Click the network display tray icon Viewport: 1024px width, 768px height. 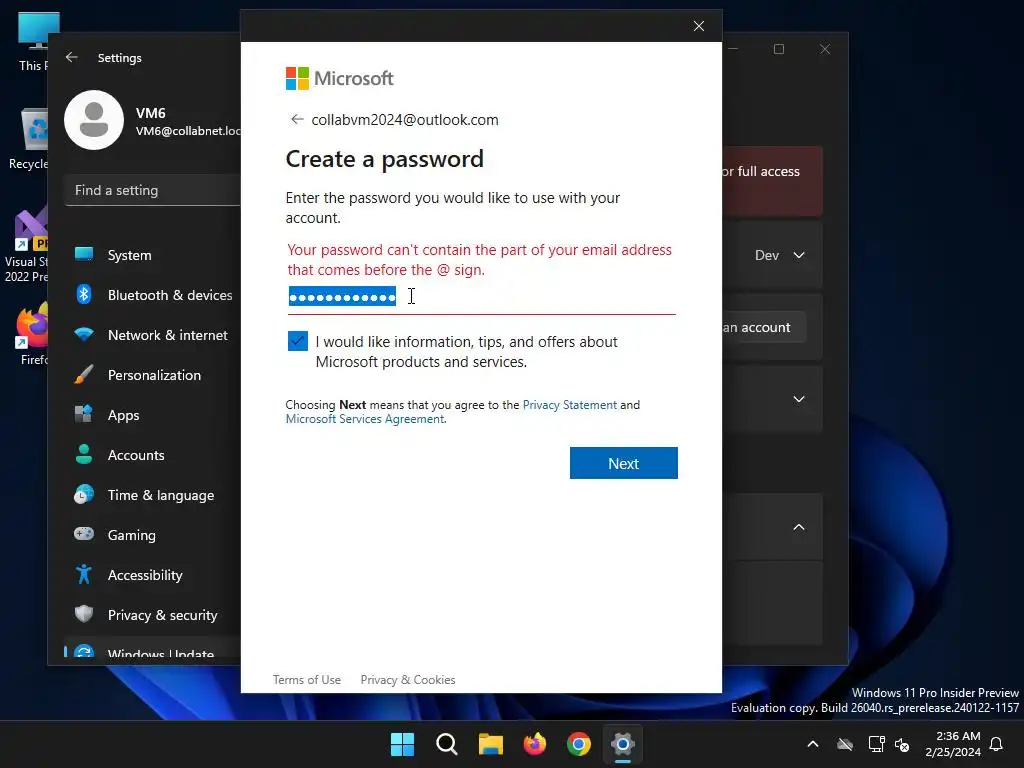tap(876, 744)
